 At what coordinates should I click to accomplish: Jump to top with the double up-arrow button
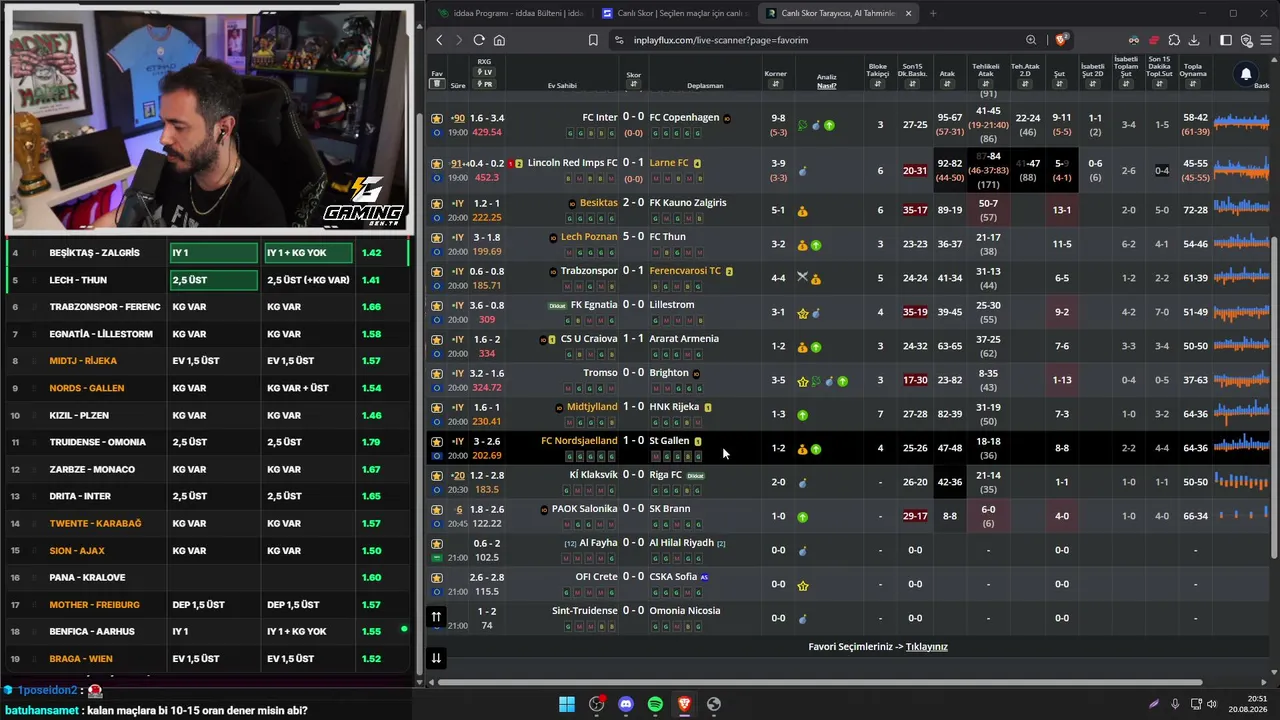tap(436, 617)
